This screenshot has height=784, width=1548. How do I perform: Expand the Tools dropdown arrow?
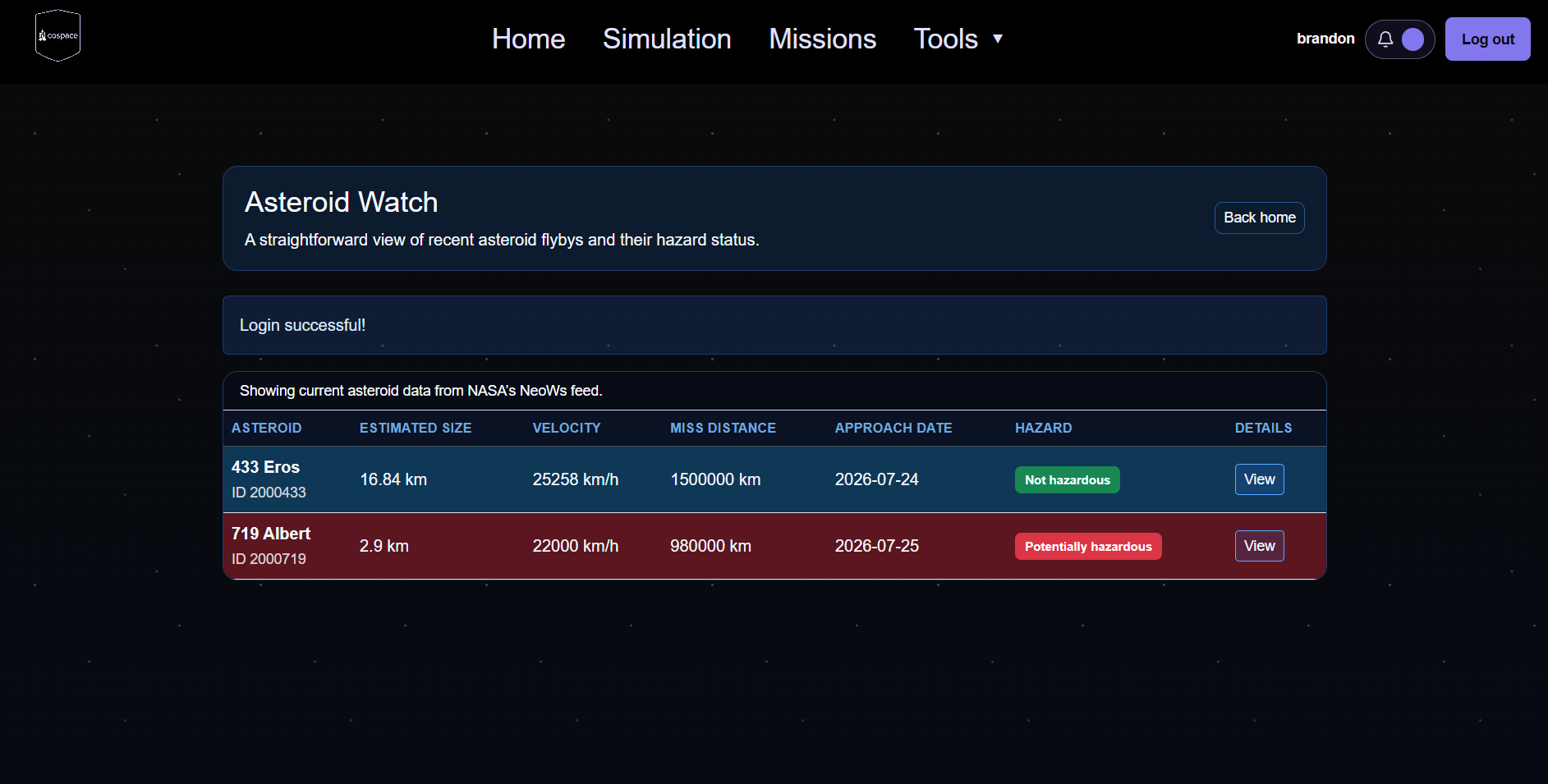pos(998,39)
